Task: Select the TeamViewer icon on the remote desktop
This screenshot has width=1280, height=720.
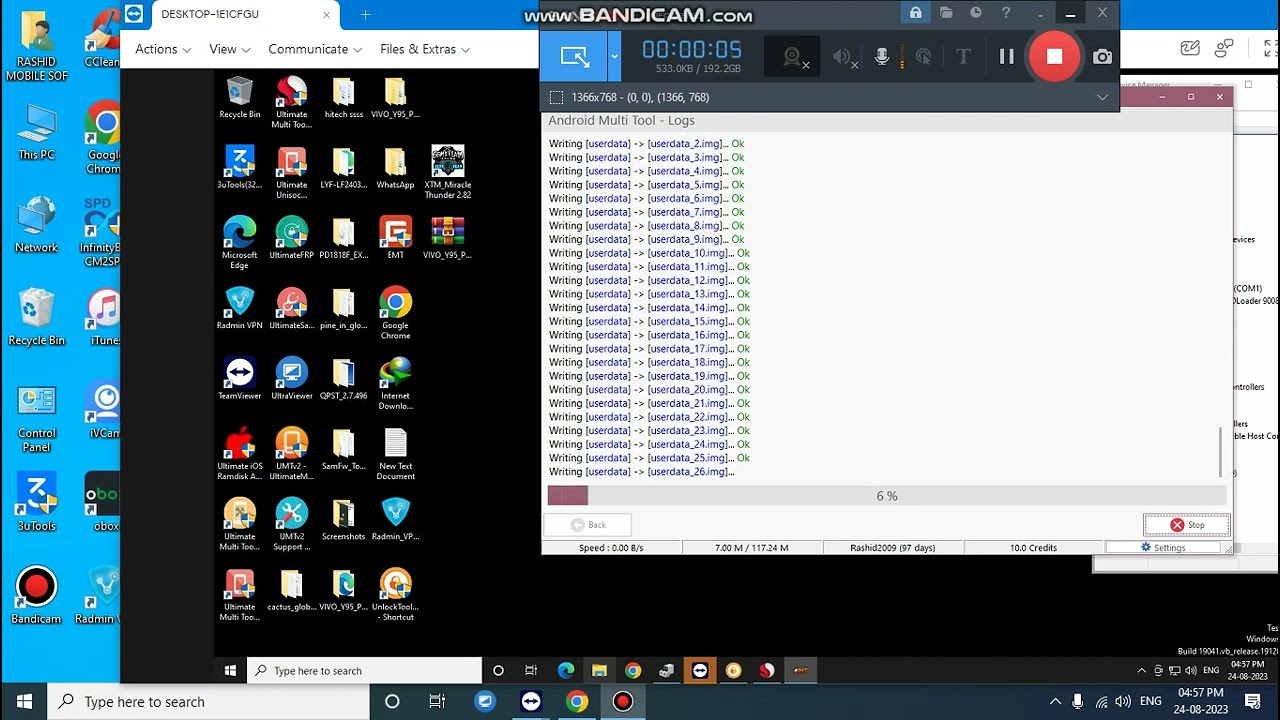Action: [x=240, y=378]
